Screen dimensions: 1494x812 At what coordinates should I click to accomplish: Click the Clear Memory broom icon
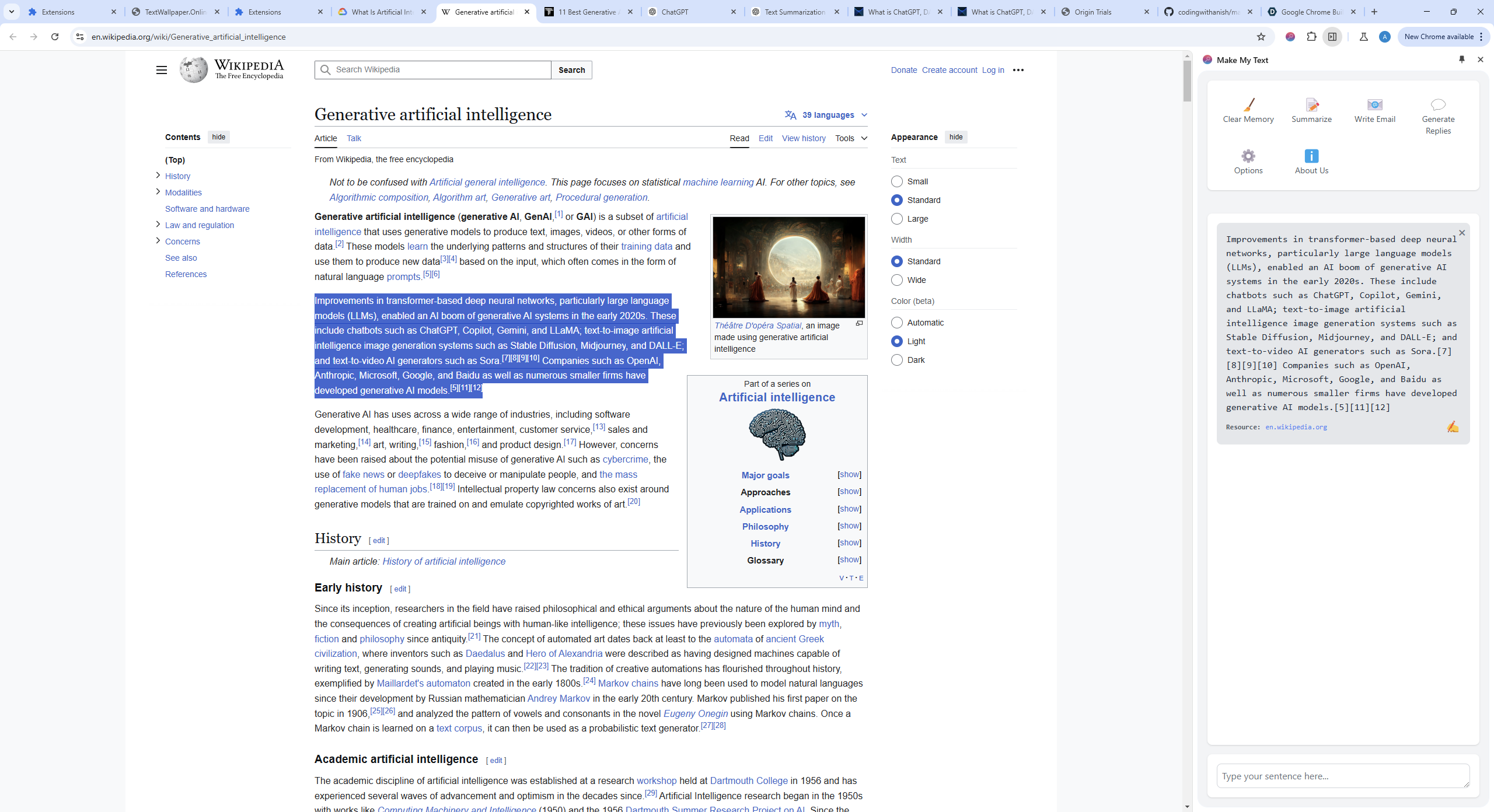click(1248, 105)
